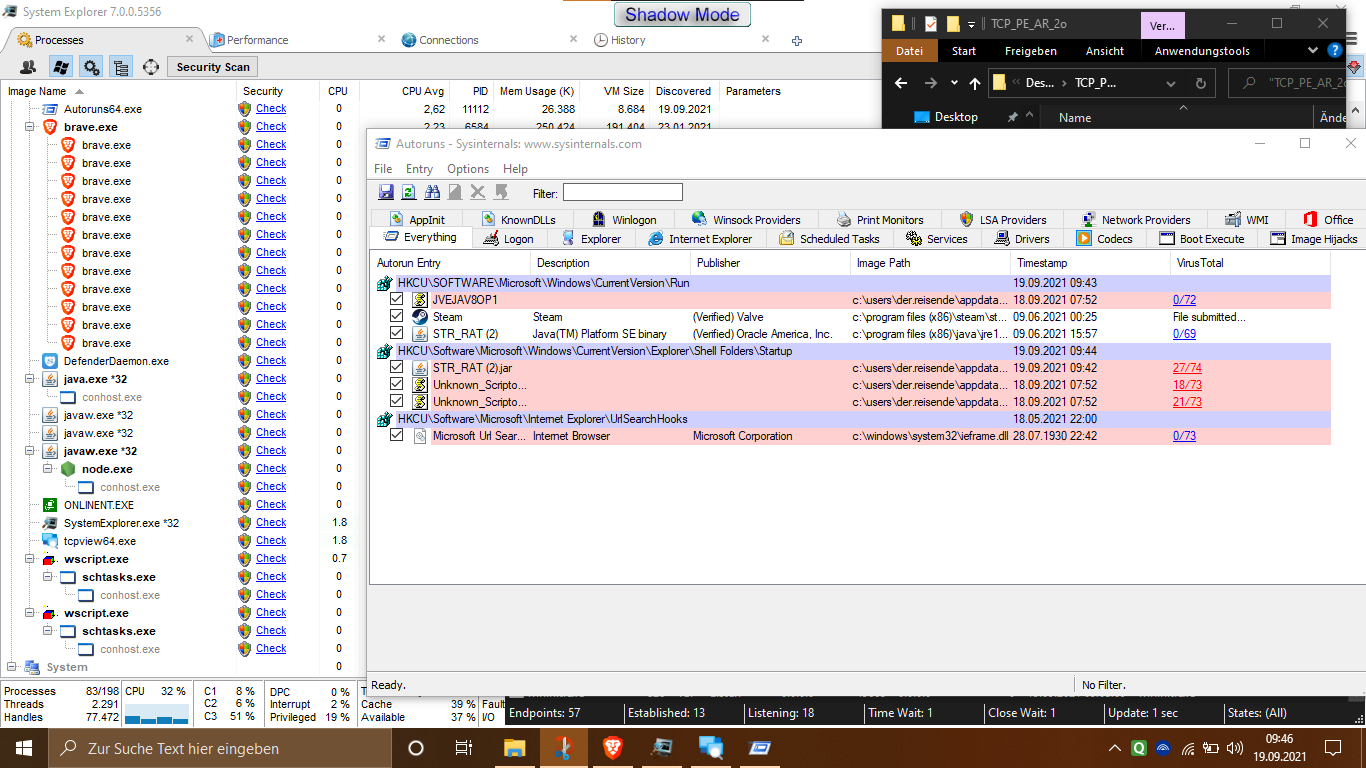Open the Windows Start menu
This screenshot has height=768, width=1366.
23,748
